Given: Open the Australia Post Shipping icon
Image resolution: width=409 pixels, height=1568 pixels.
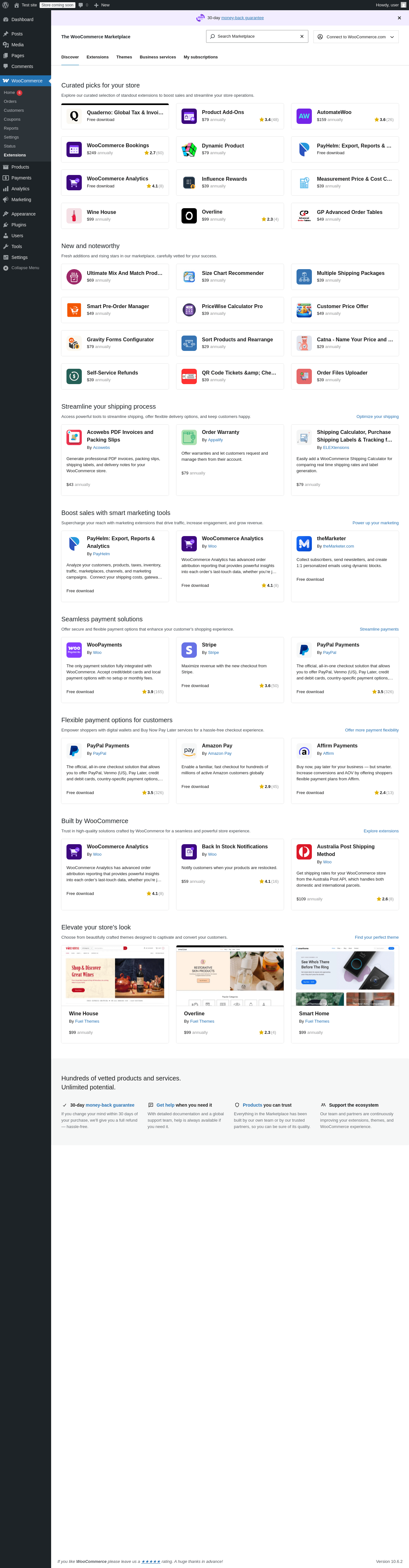Looking at the screenshot, I should pos(304,852).
